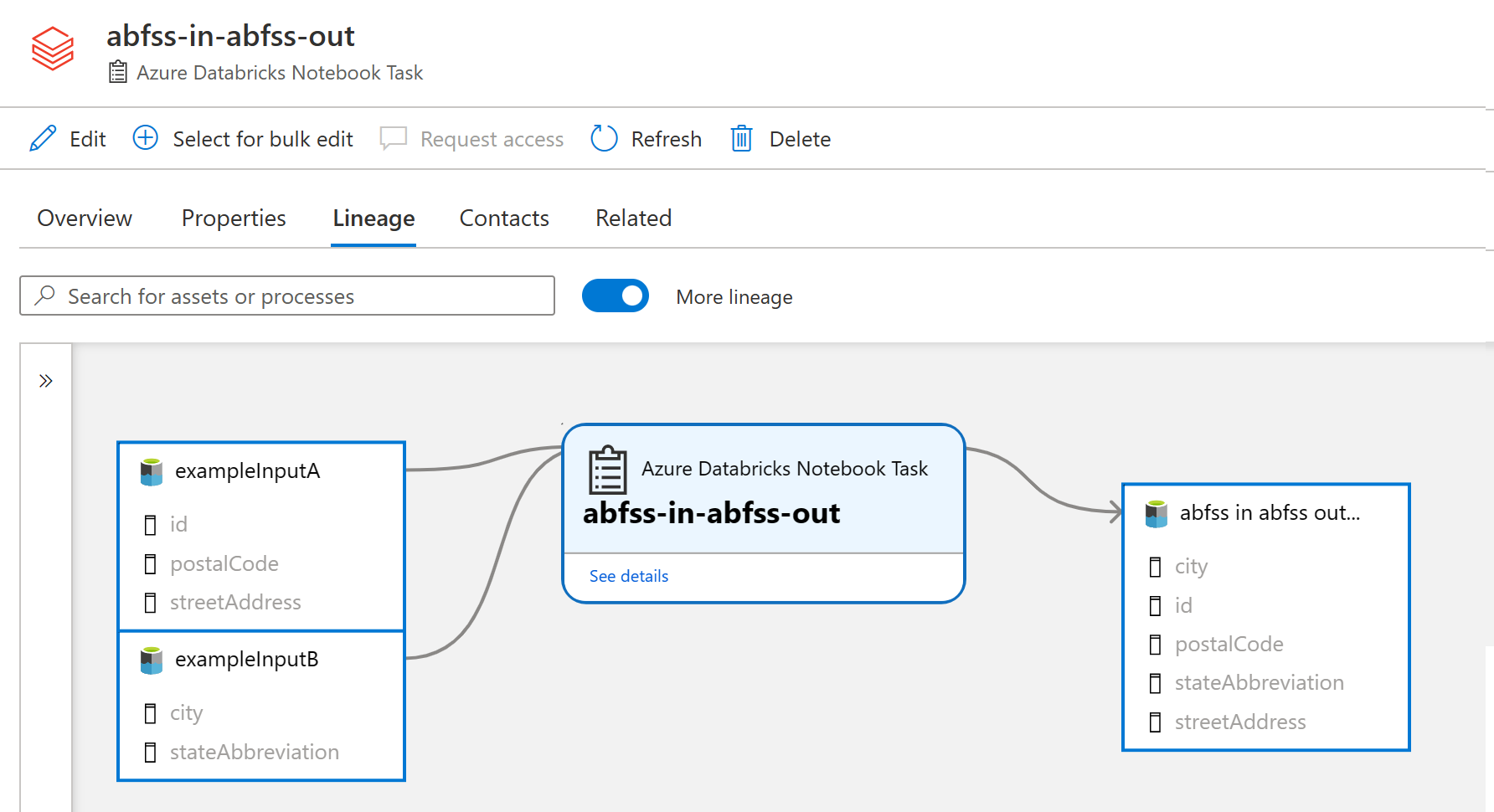Click column icon beside postalCode in exampleInputA
Screen dimensions: 1494x812
pyautogui.click(x=151, y=564)
